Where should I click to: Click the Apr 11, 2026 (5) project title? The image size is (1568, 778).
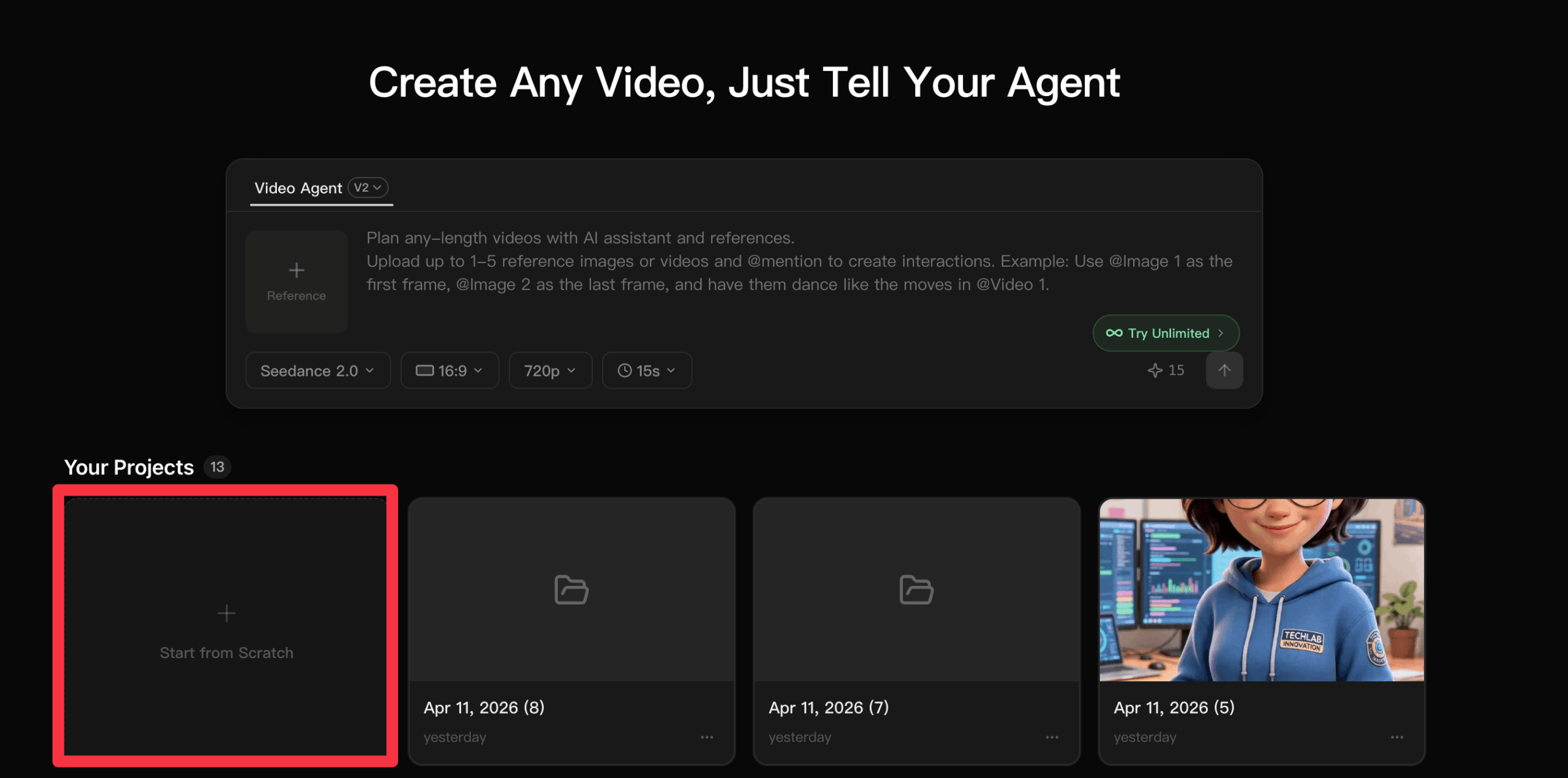point(1174,708)
